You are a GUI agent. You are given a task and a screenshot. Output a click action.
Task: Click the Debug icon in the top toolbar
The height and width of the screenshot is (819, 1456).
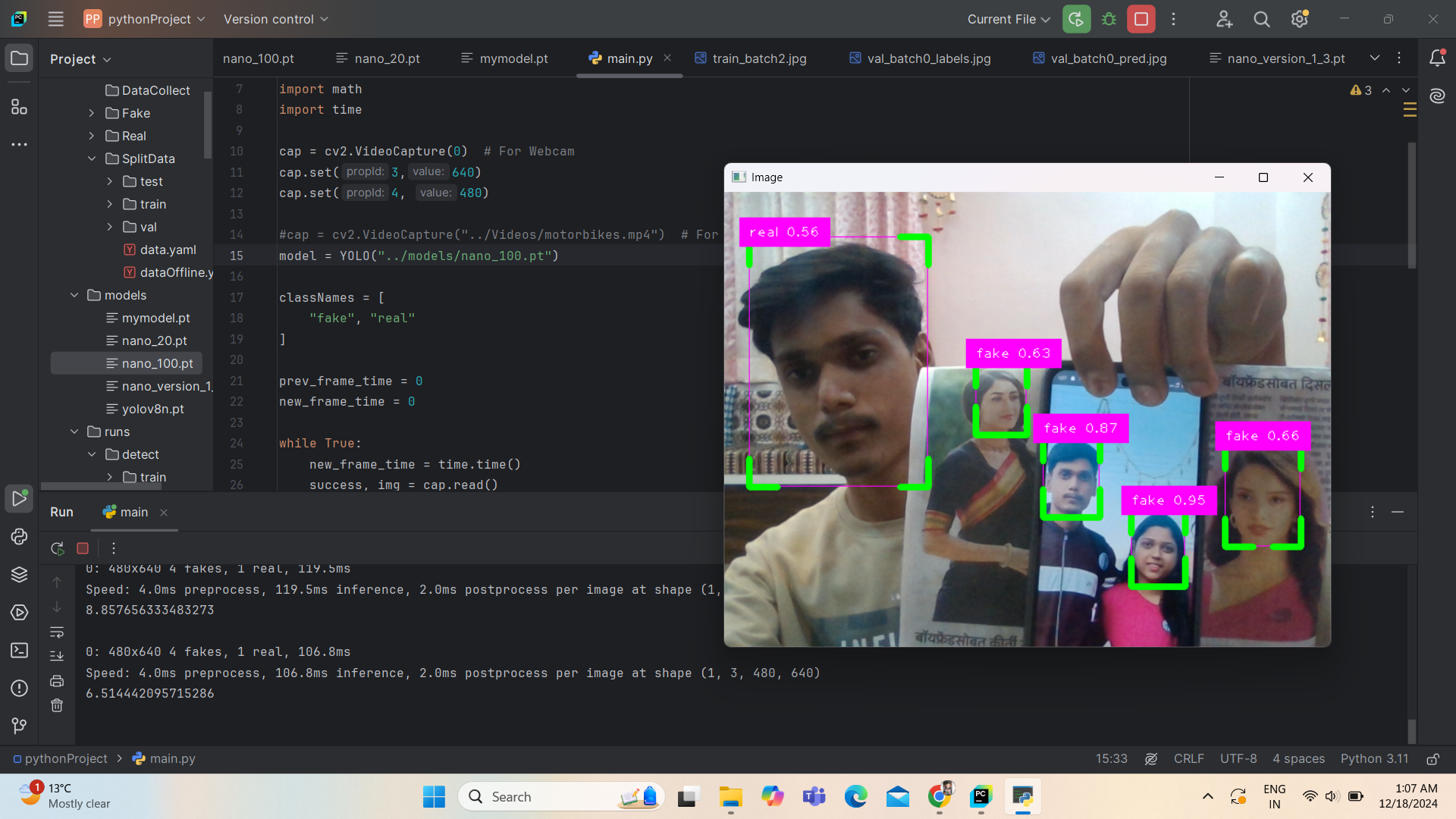click(1108, 19)
